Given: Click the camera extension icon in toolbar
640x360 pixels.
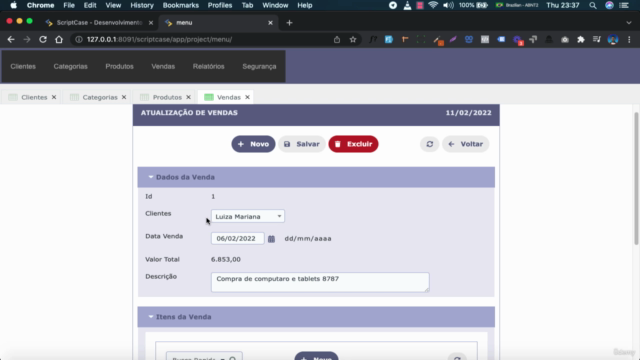Looking at the screenshot, I should (564, 40).
